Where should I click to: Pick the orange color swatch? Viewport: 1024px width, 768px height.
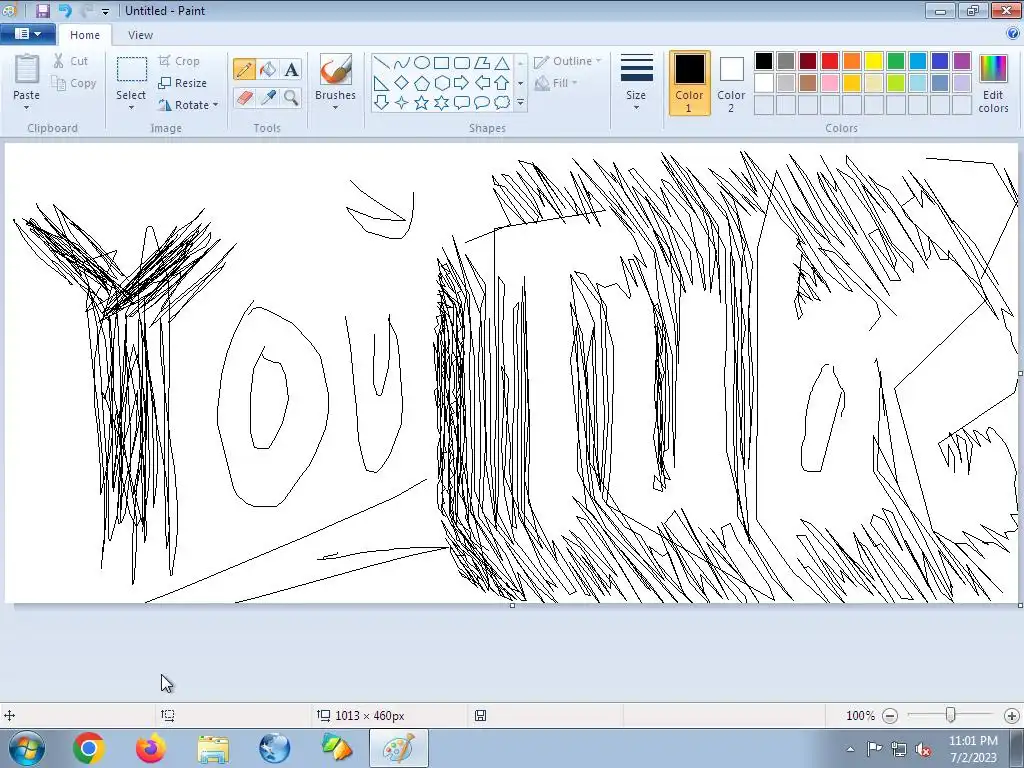pyautogui.click(x=852, y=61)
